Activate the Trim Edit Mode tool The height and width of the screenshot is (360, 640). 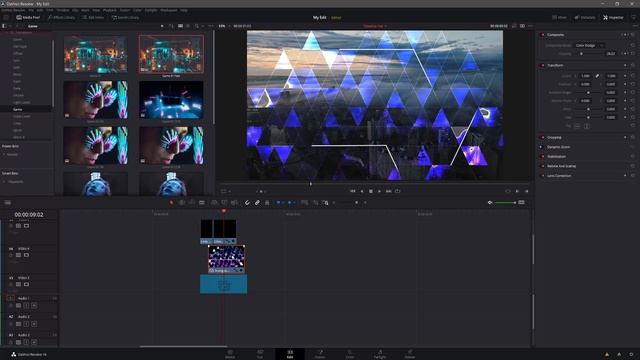[182, 202]
